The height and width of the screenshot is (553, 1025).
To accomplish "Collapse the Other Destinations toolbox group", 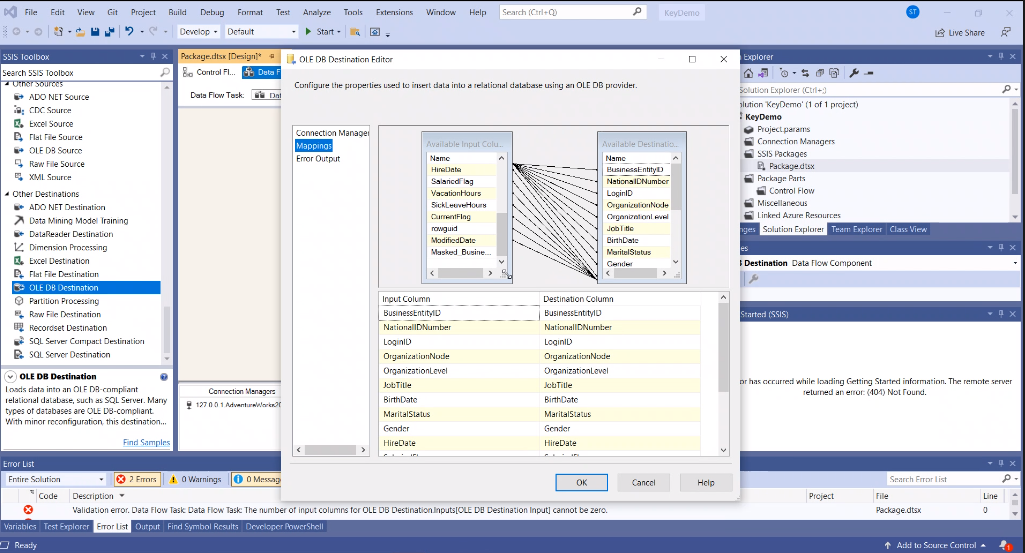I will tap(7, 194).
